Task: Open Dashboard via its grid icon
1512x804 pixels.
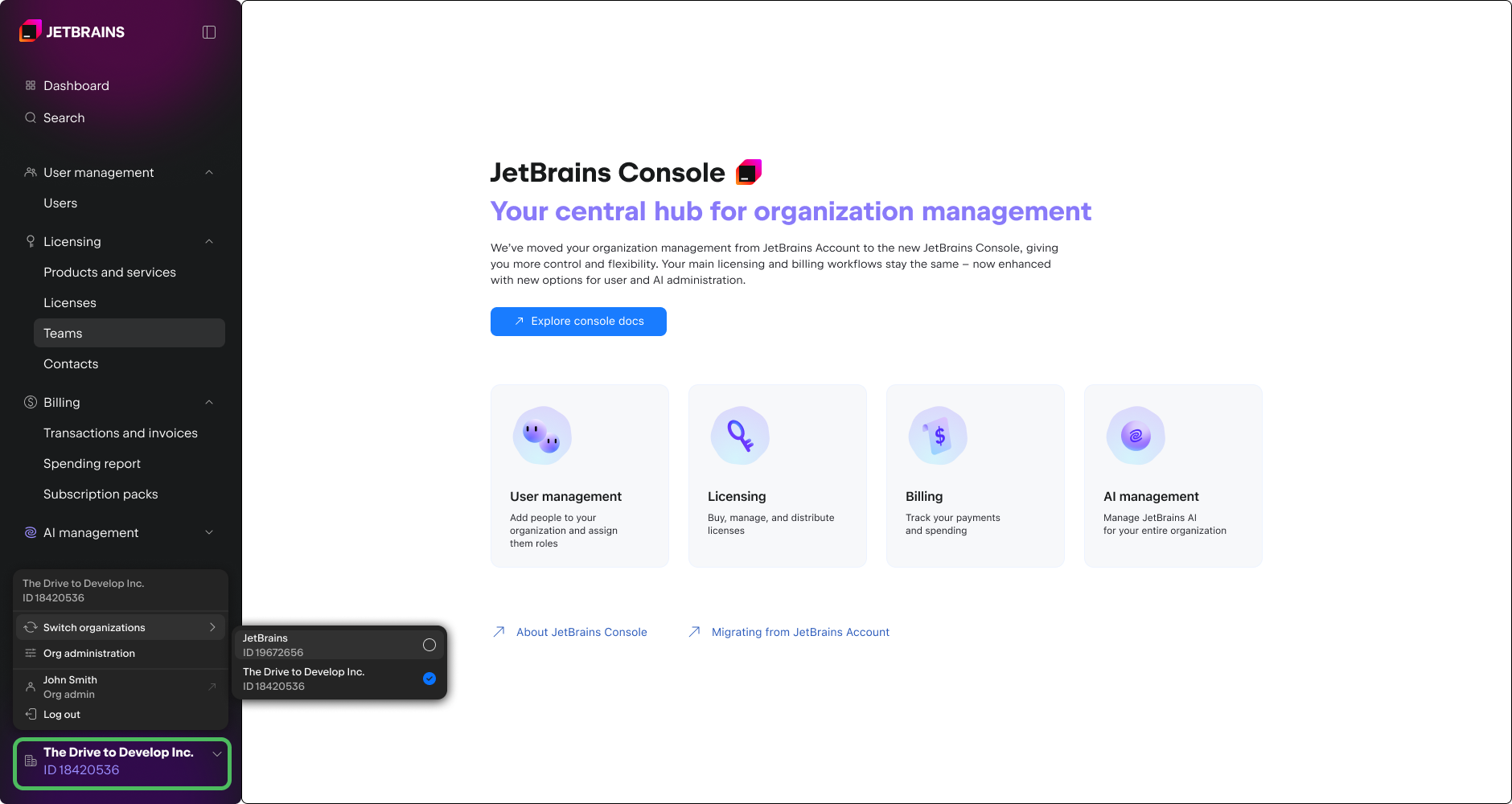Action: [x=30, y=85]
